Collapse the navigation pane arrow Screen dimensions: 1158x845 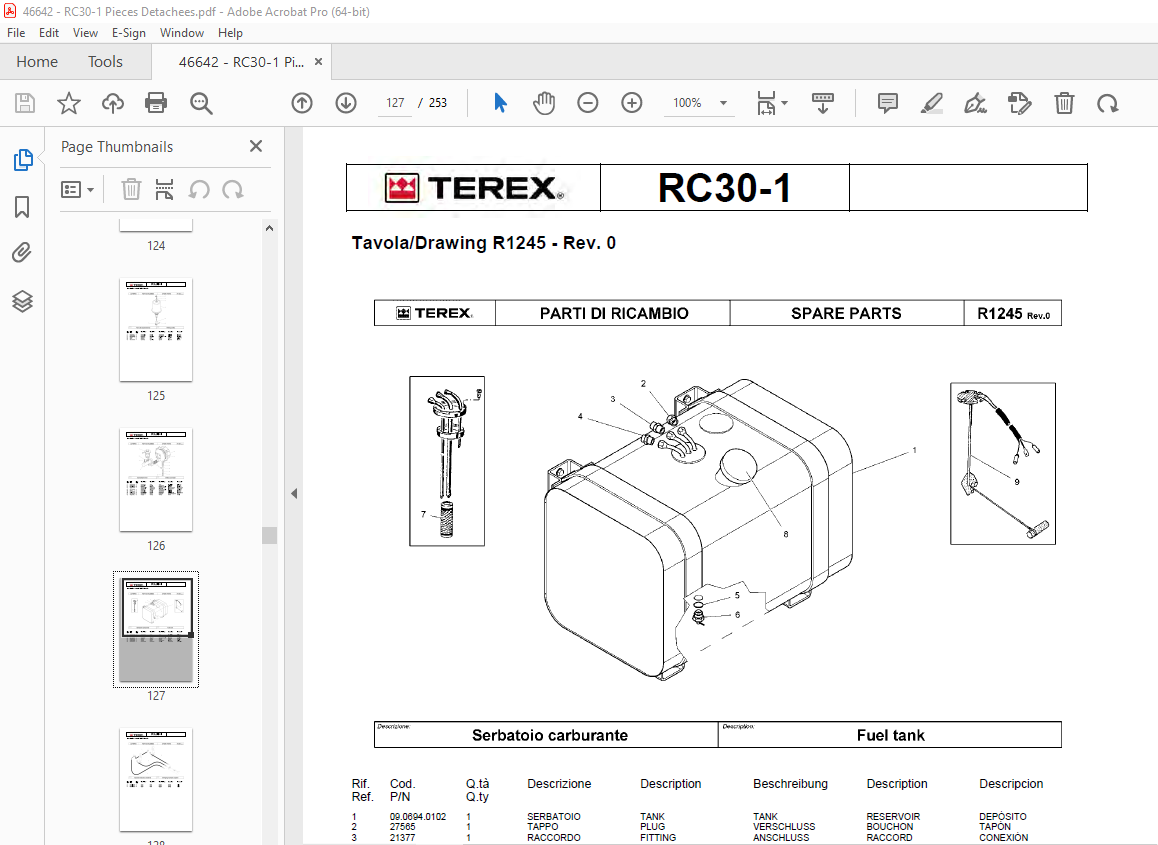point(294,493)
